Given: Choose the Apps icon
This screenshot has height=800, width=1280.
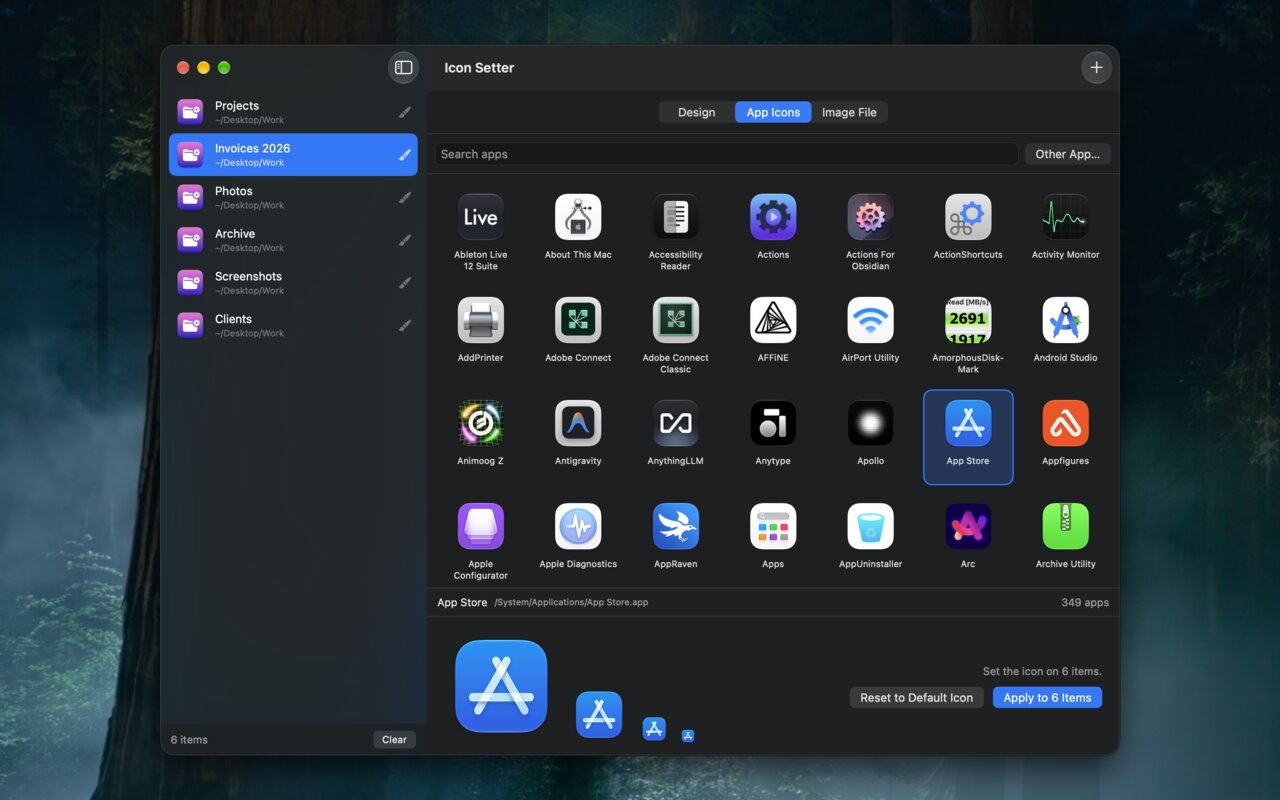Looking at the screenshot, I should click(773, 526).
